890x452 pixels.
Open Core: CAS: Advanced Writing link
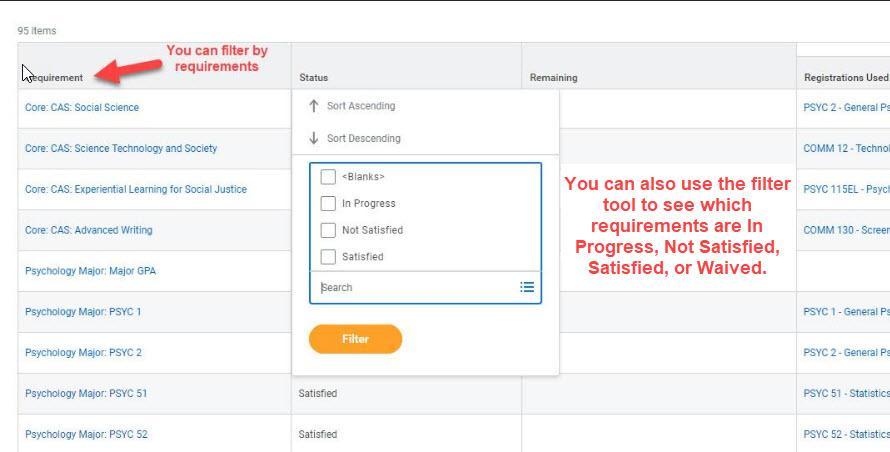coord(89,230)
